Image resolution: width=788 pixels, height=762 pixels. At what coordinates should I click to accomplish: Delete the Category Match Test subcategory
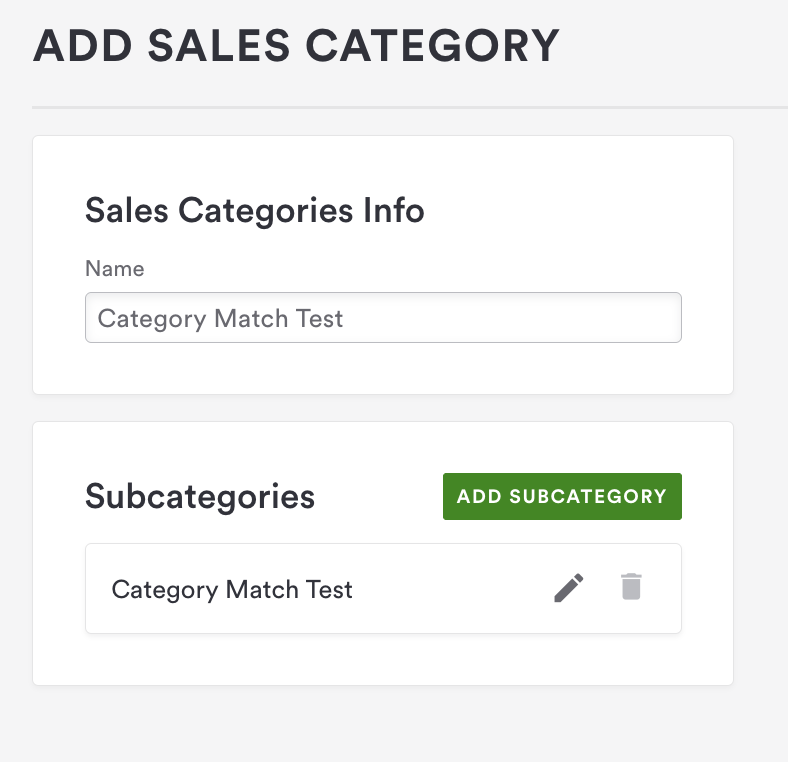tap(630, 587)
